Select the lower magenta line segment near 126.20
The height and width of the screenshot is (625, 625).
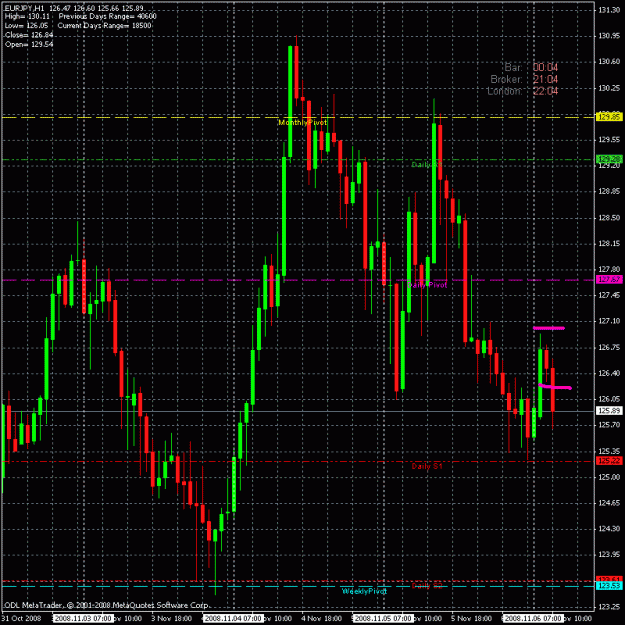point(555,387)
